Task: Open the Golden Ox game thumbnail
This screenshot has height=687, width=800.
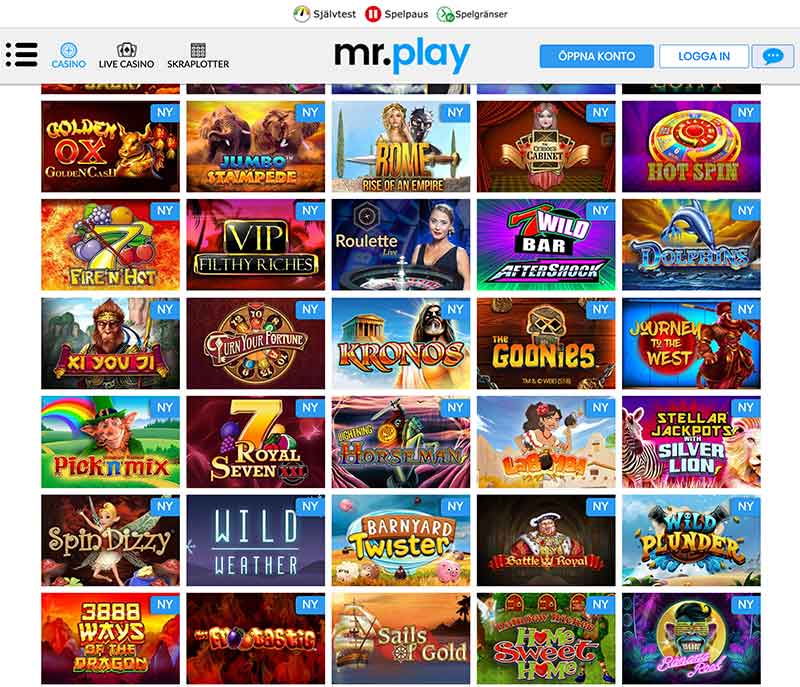Action: [x=110, y=146]
